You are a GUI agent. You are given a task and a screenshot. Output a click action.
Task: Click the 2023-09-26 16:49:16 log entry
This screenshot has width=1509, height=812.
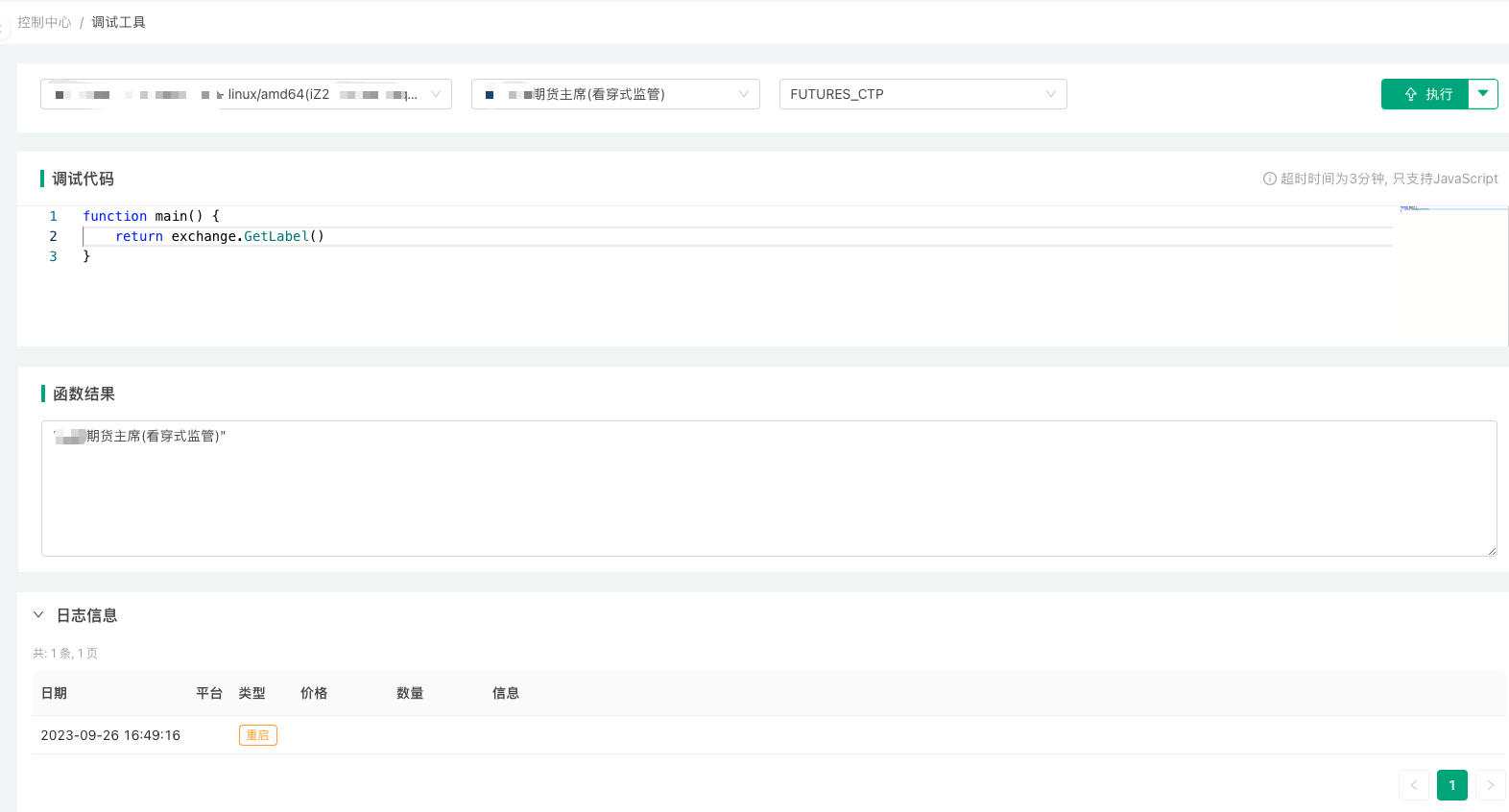pos(110,735)
